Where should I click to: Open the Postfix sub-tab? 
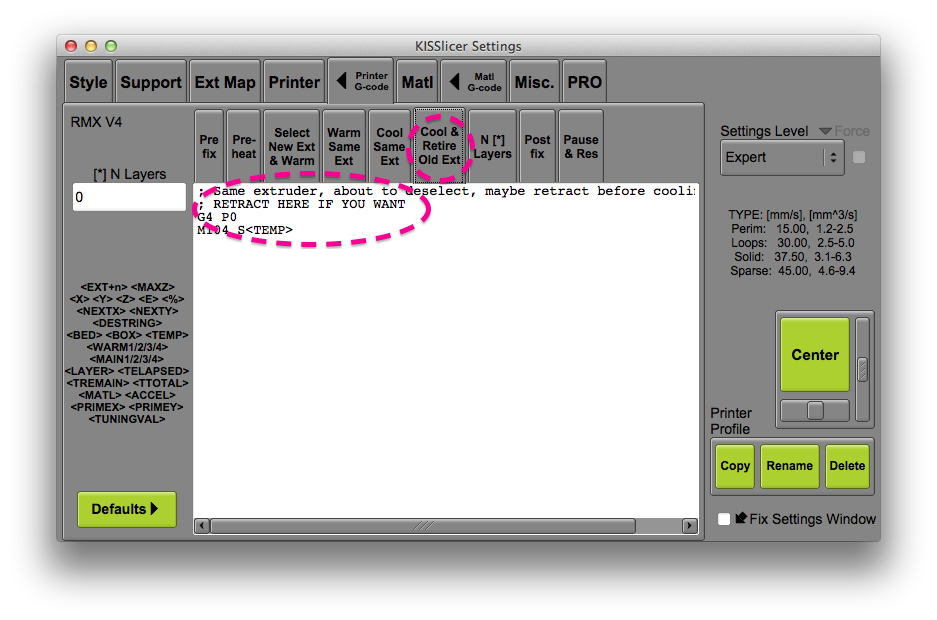pyautogui.click(x=537, y=146)
